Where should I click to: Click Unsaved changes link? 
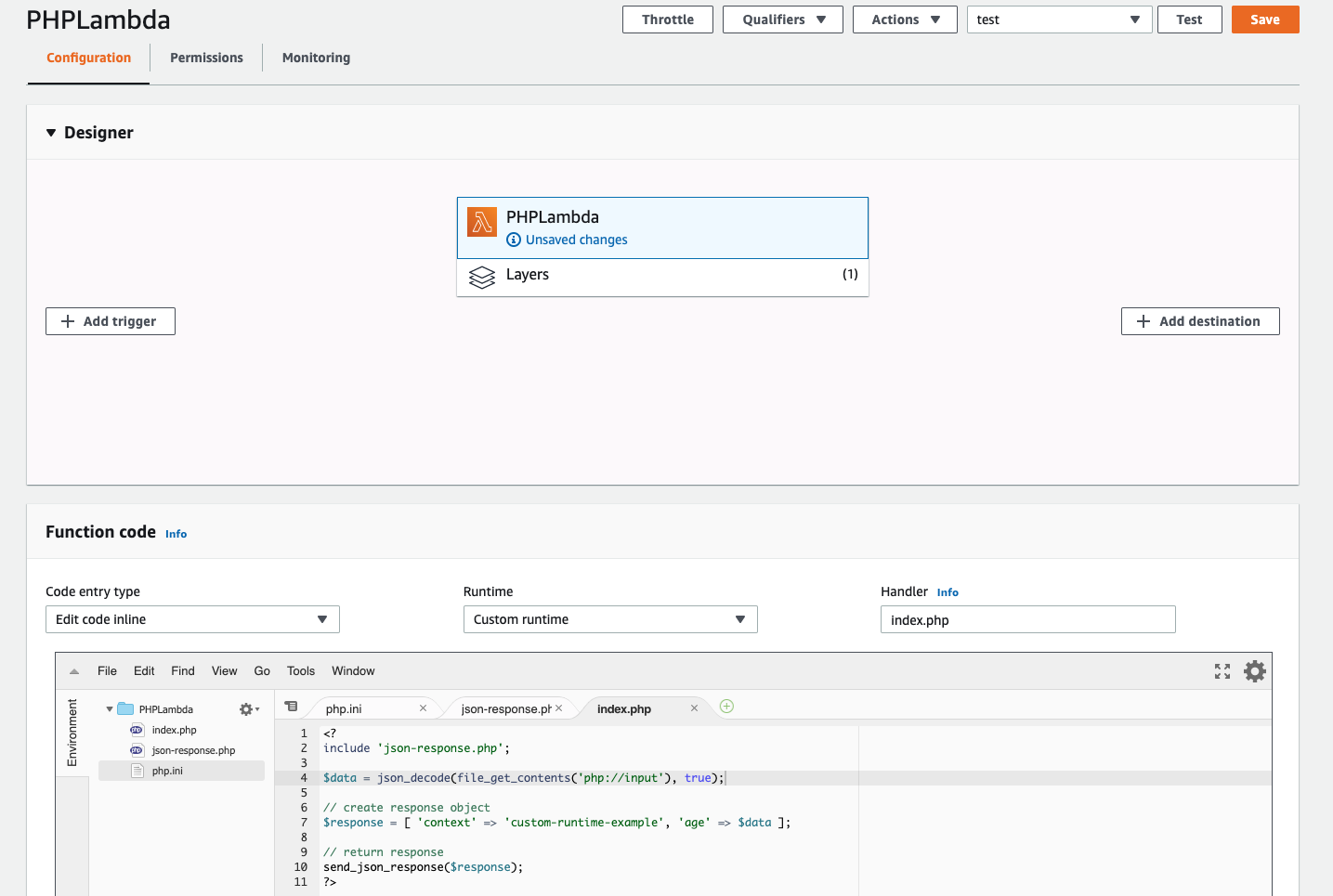577,240
